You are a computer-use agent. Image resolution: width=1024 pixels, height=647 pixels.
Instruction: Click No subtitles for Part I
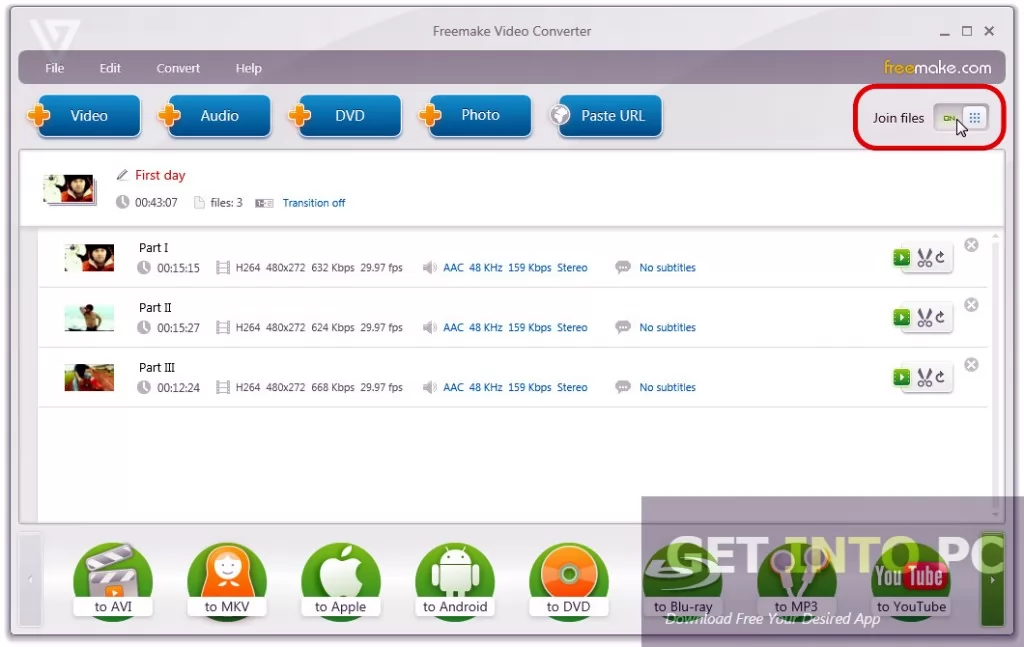[667, 268]
